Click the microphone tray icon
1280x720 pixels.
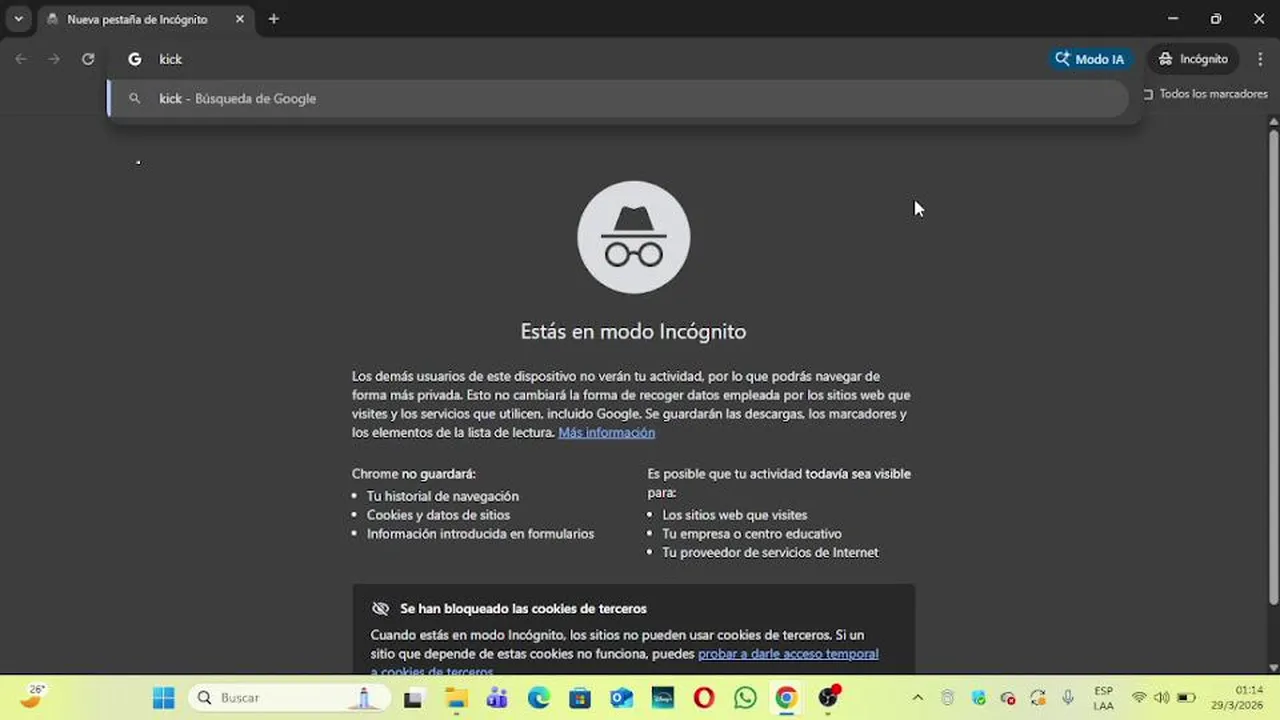[x=1068, y=698]
